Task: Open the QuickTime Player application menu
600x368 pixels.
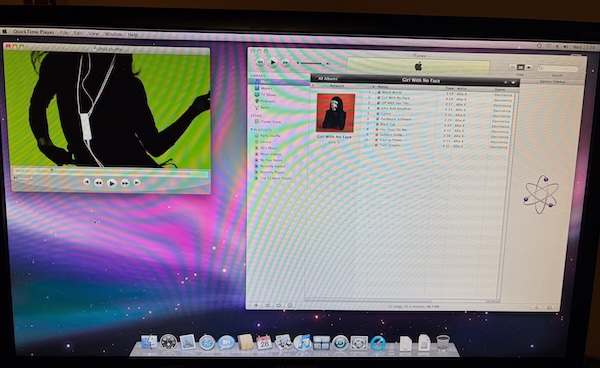Action: (x=33, y=32)
